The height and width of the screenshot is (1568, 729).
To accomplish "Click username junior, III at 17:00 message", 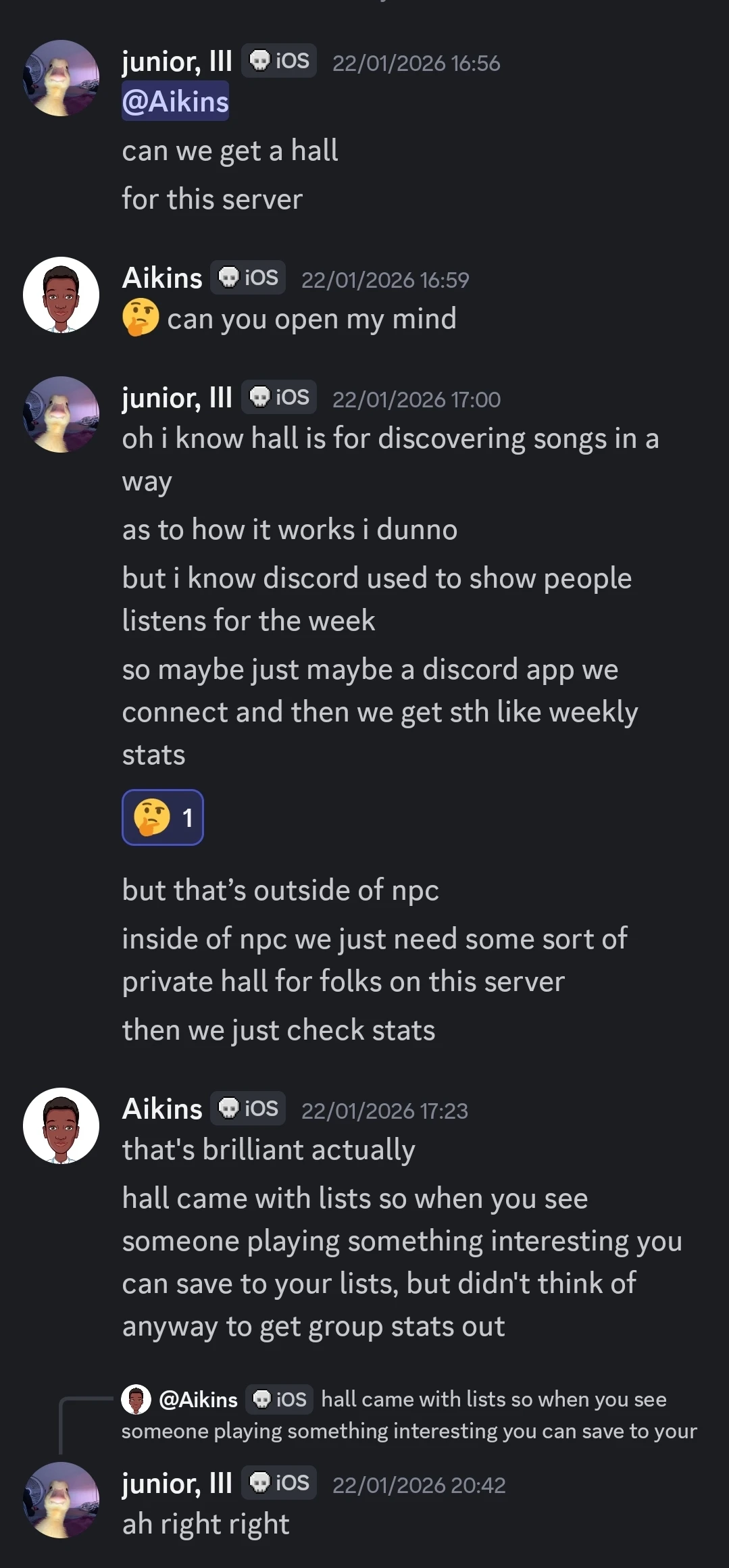I will pos(177,398).
